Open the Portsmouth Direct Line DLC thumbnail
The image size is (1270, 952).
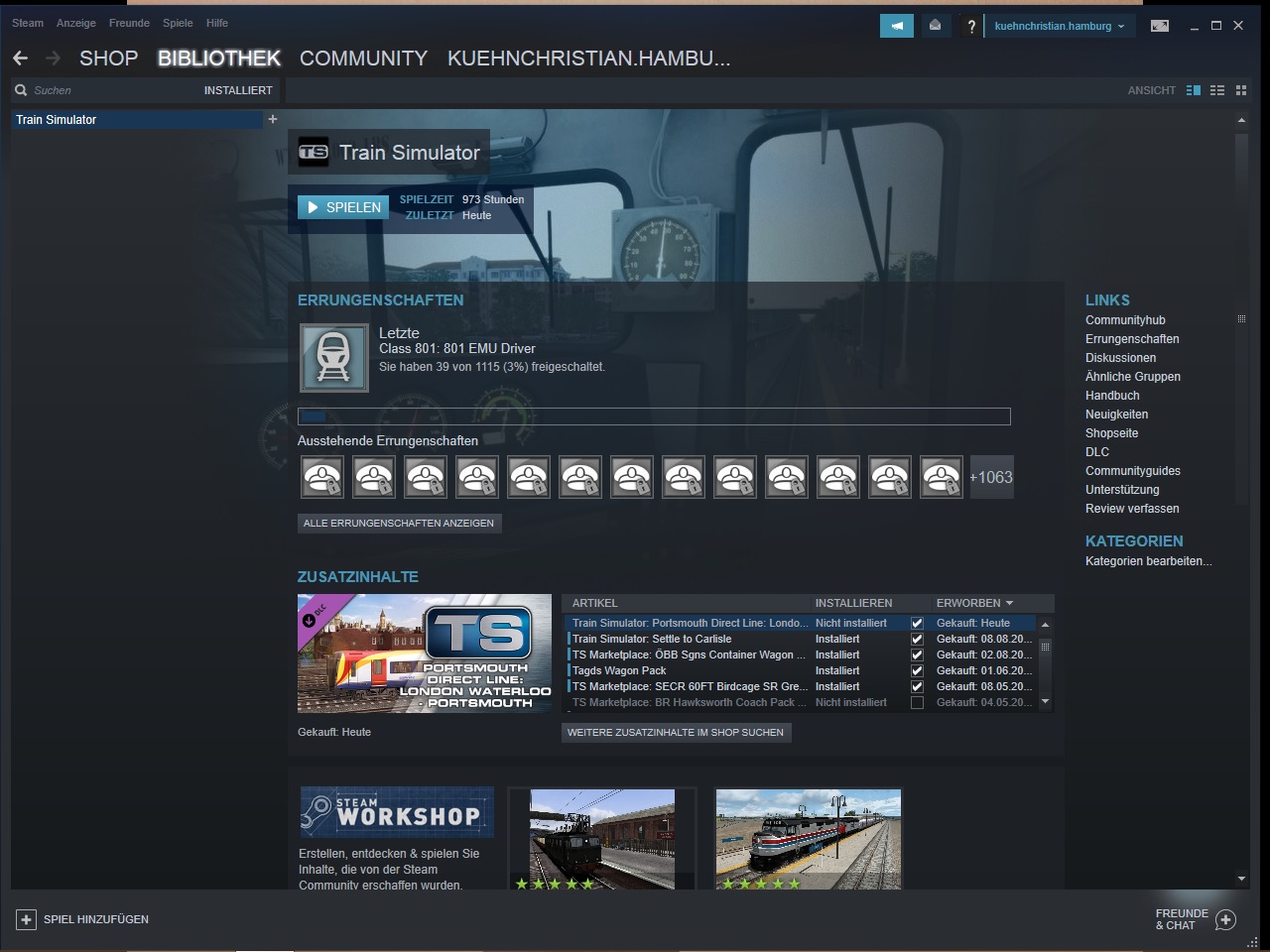click(425, 654)
